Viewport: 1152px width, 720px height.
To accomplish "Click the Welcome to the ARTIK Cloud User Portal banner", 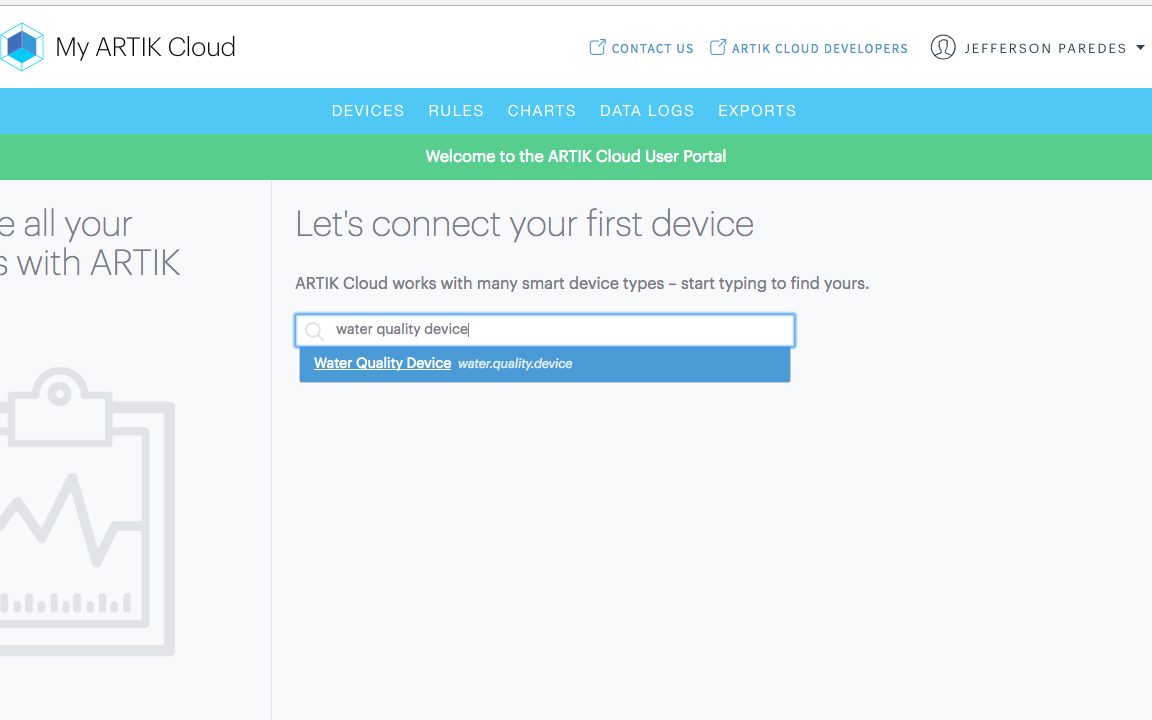I will (576, 156).
